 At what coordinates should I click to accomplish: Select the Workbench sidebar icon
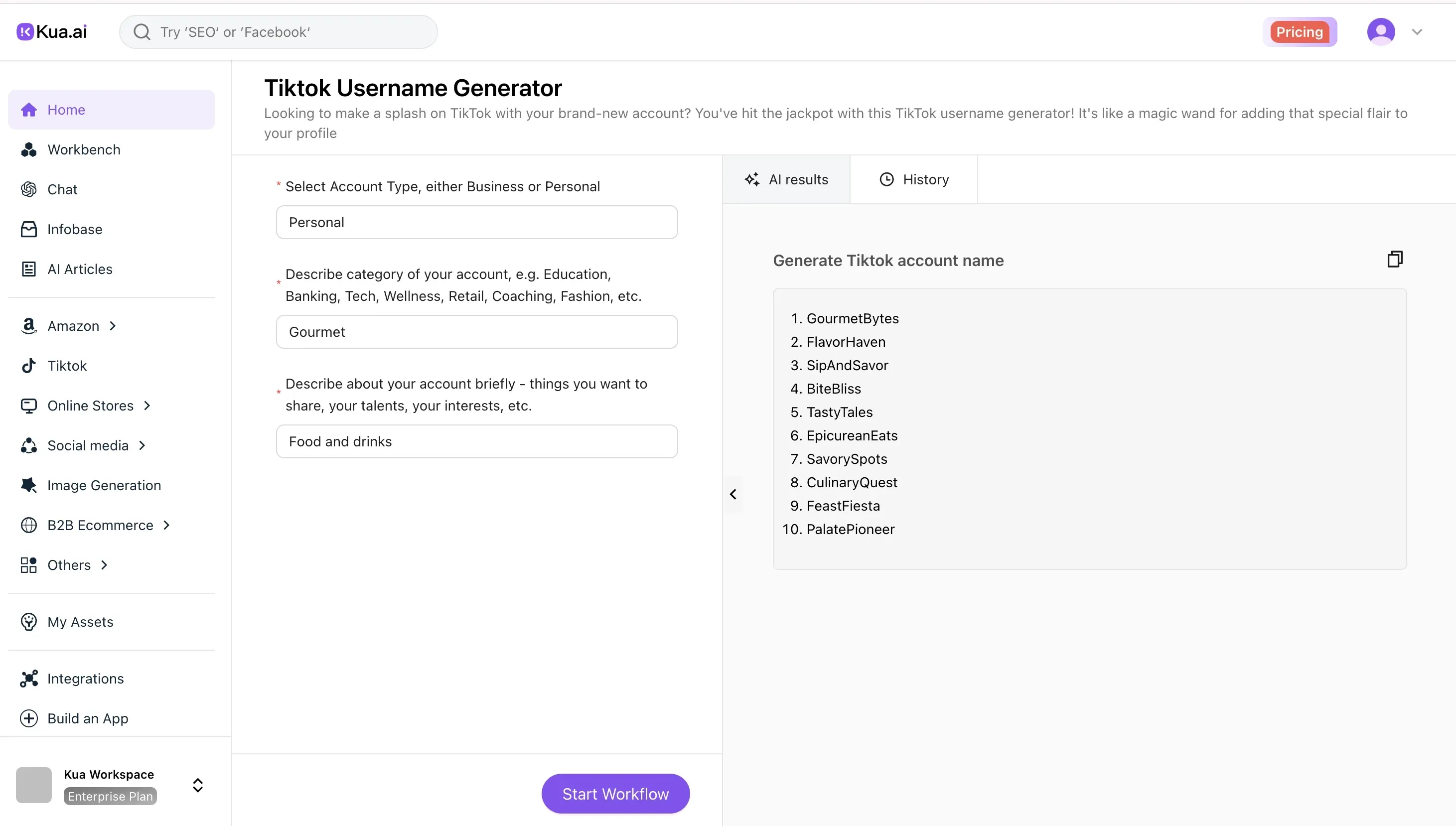tap(29, 149)
